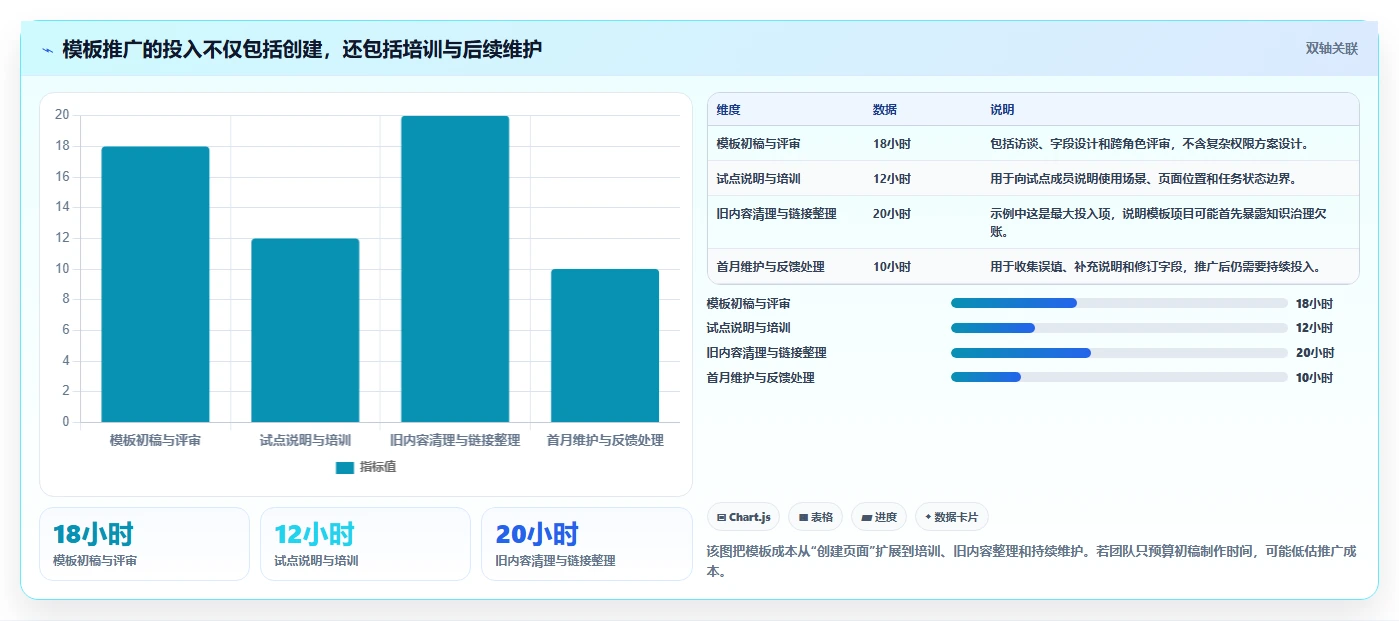Click the 首月维护与反馈处理 x-axis label
The image size is (1399, 621).
(x=605, y=440)
